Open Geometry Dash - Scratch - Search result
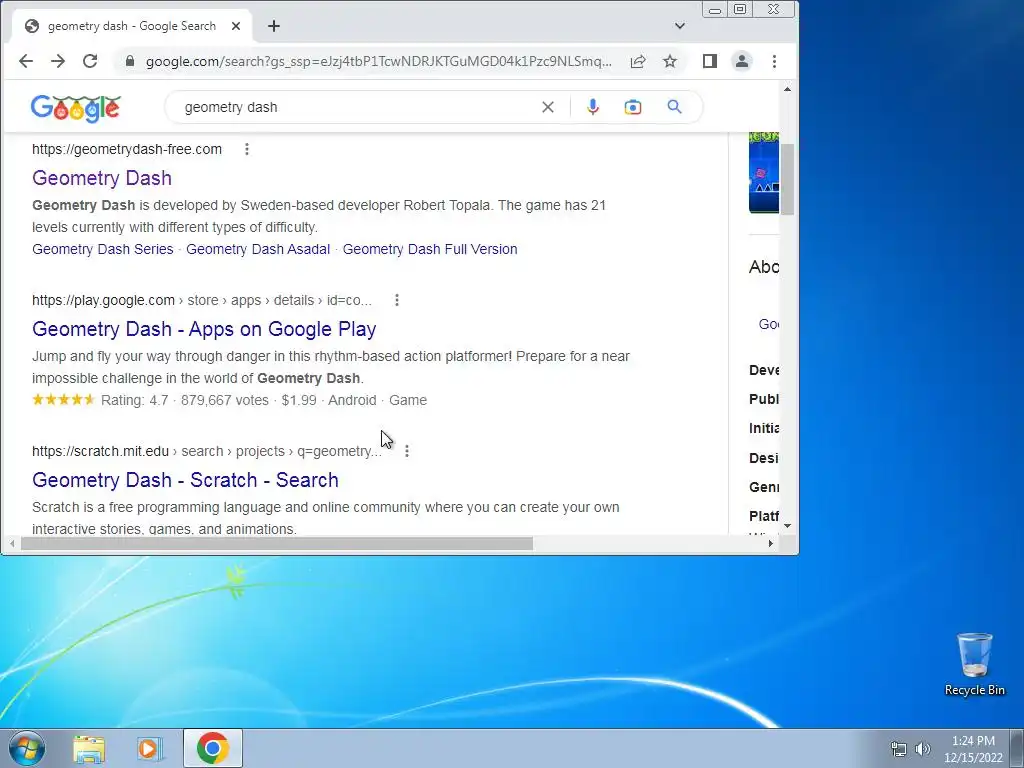Image resolution: width=1024 pixels, height=768 pixels. (x=185, y=480)
